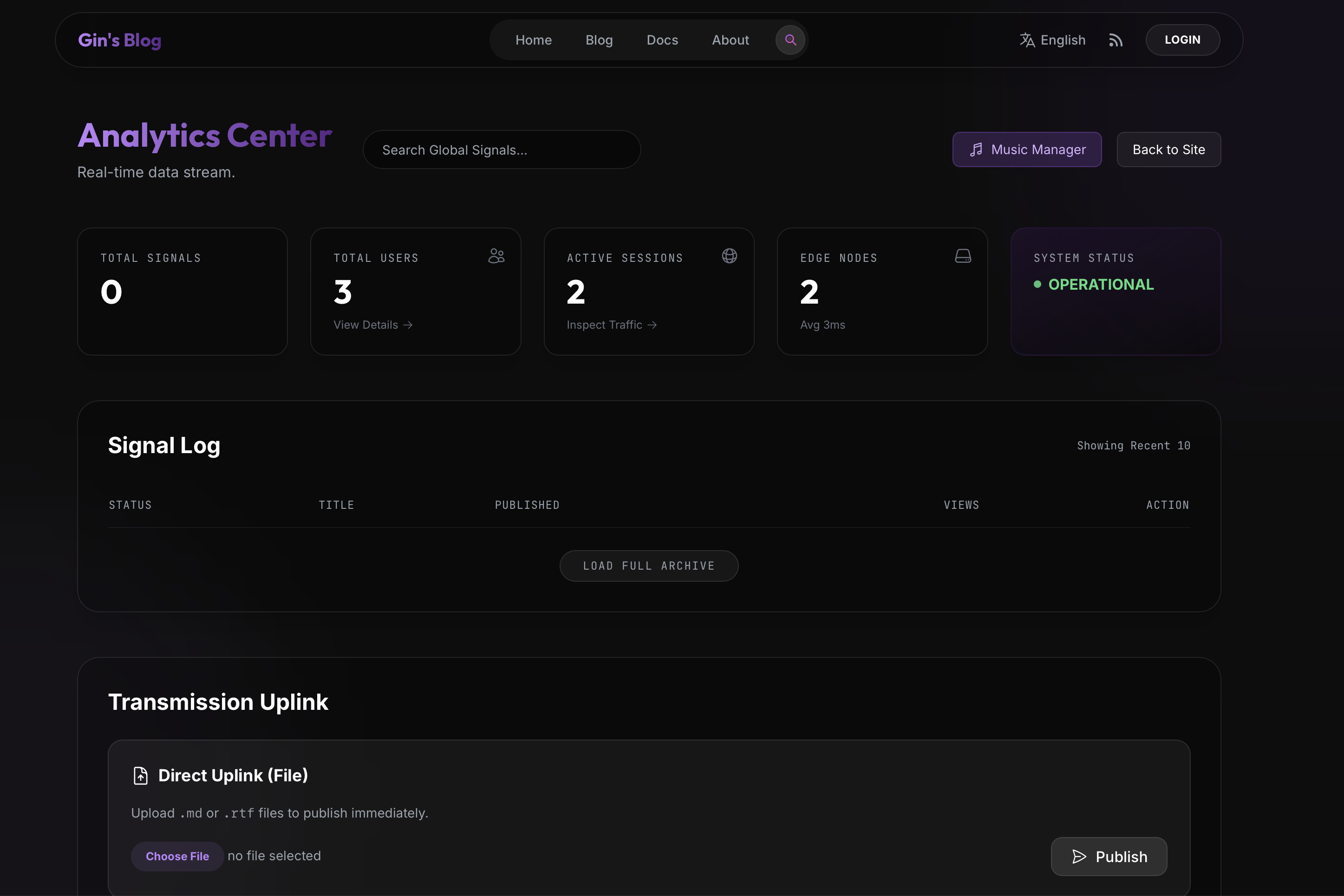The width and height of the screenshot is (1344, 896).
Task: Click the TITLE column header
Action: point(336,505)
